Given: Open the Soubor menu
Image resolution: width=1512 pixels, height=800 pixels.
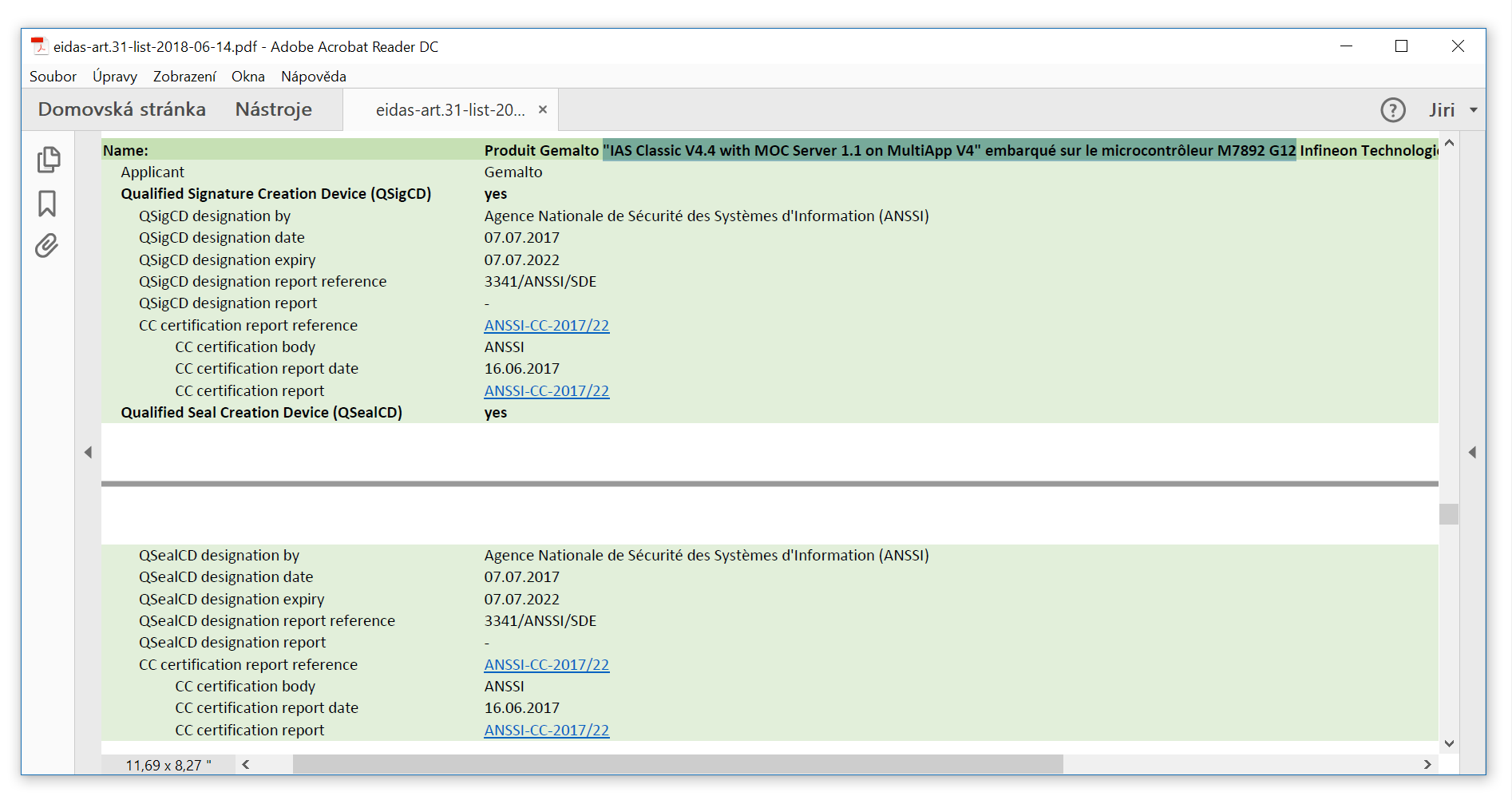Looking at the screenshot, I should [x=53, y=77].
